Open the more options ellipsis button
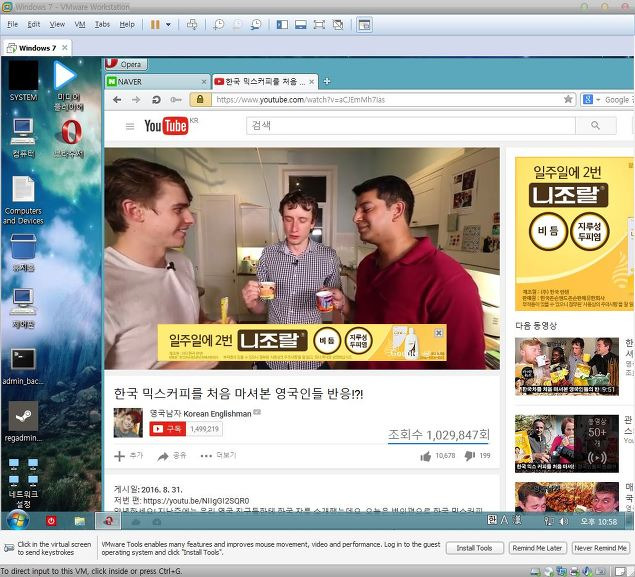 (218, 456)
